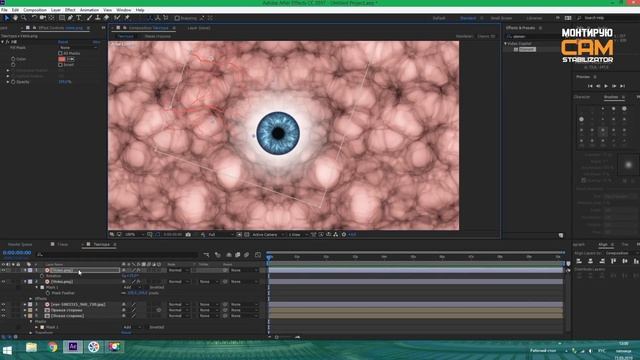Jump to last frame in Preview panel
Image resolution: width=640 pixels, height=360 pixels.
click(x=622, y=86)
